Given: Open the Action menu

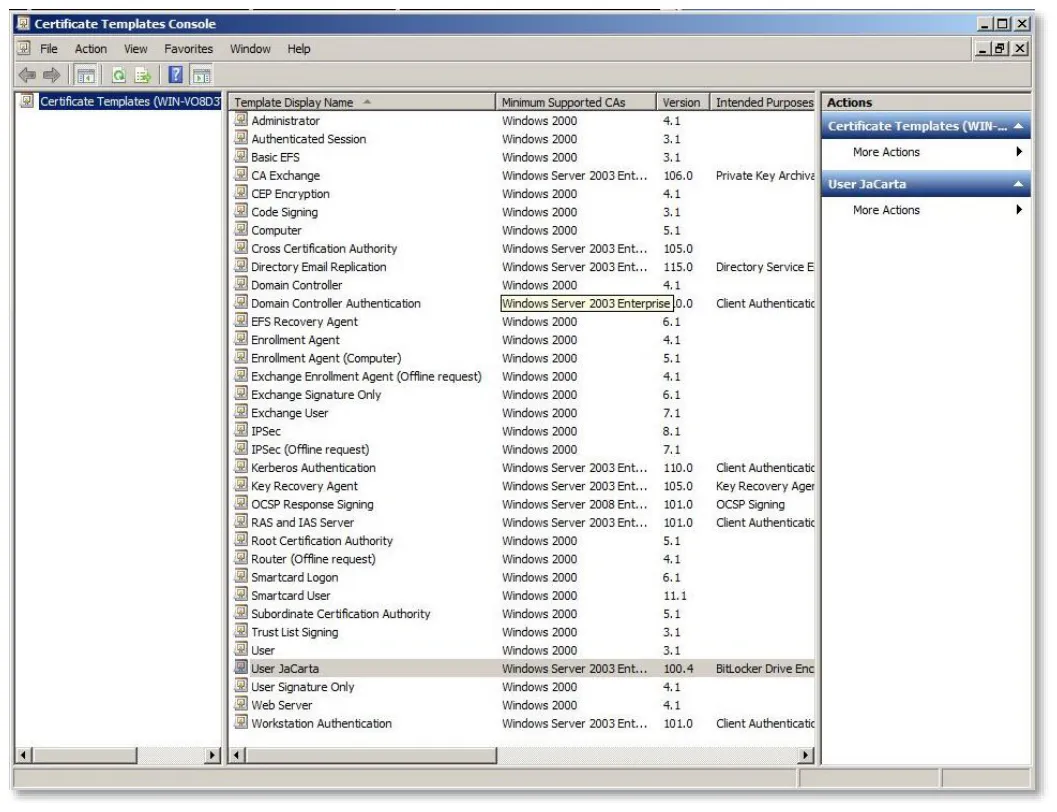Looking at the screenshot, I should pyautogui.click(x=90, y=49).
